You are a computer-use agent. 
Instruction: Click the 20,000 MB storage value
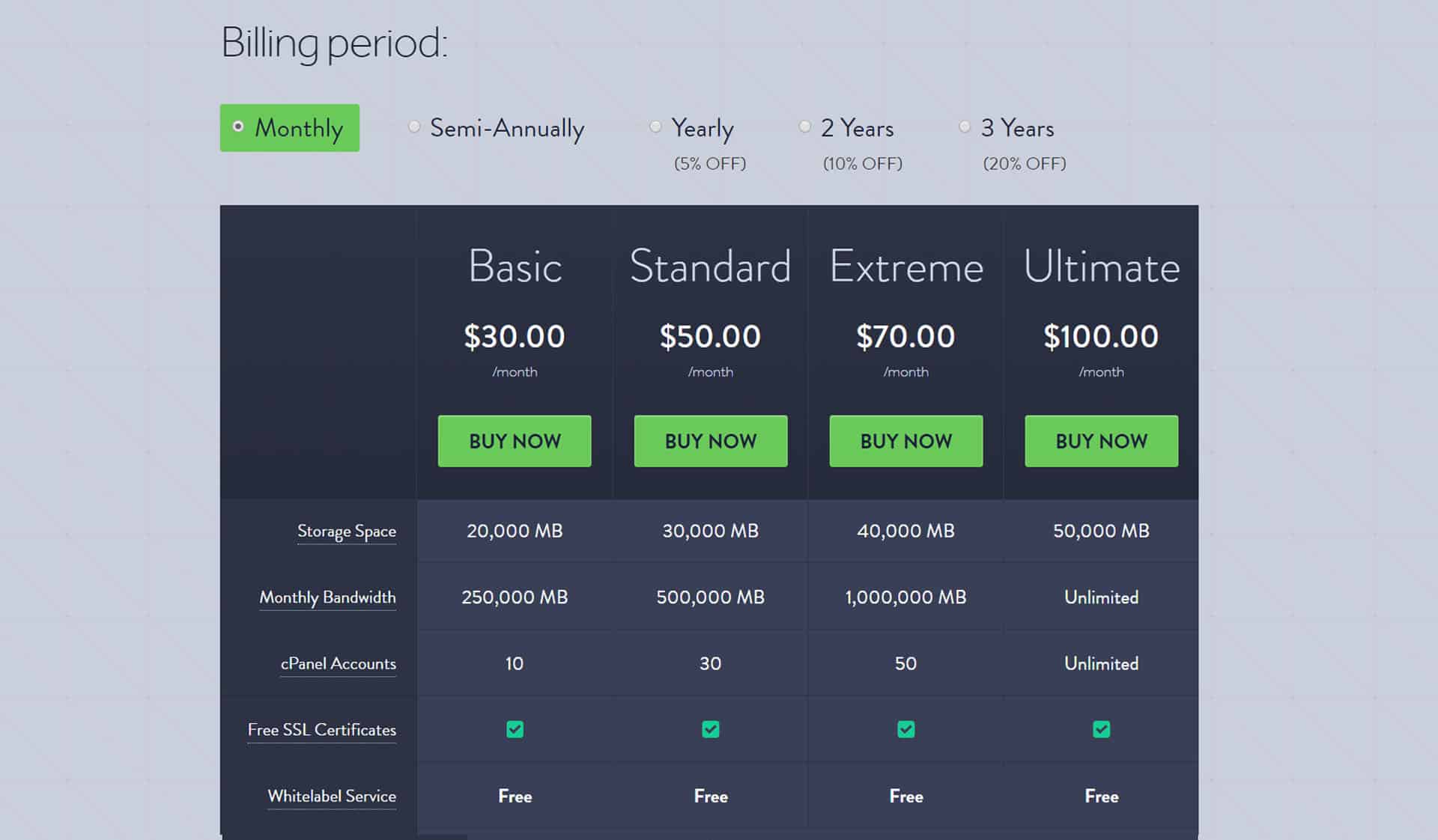(515, 531)
